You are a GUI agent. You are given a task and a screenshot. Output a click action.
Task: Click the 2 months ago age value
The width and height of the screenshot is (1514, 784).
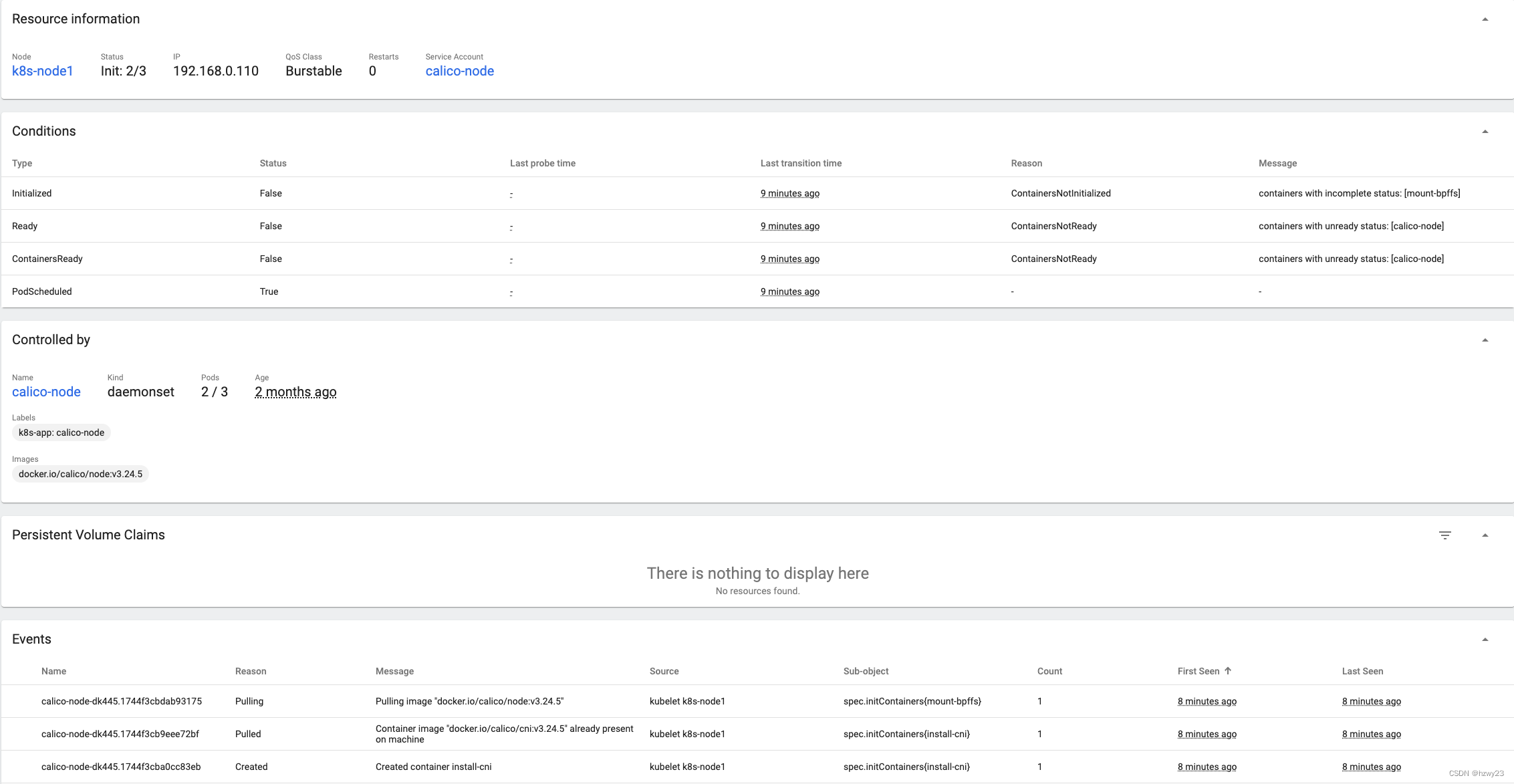tap(295, 392)
